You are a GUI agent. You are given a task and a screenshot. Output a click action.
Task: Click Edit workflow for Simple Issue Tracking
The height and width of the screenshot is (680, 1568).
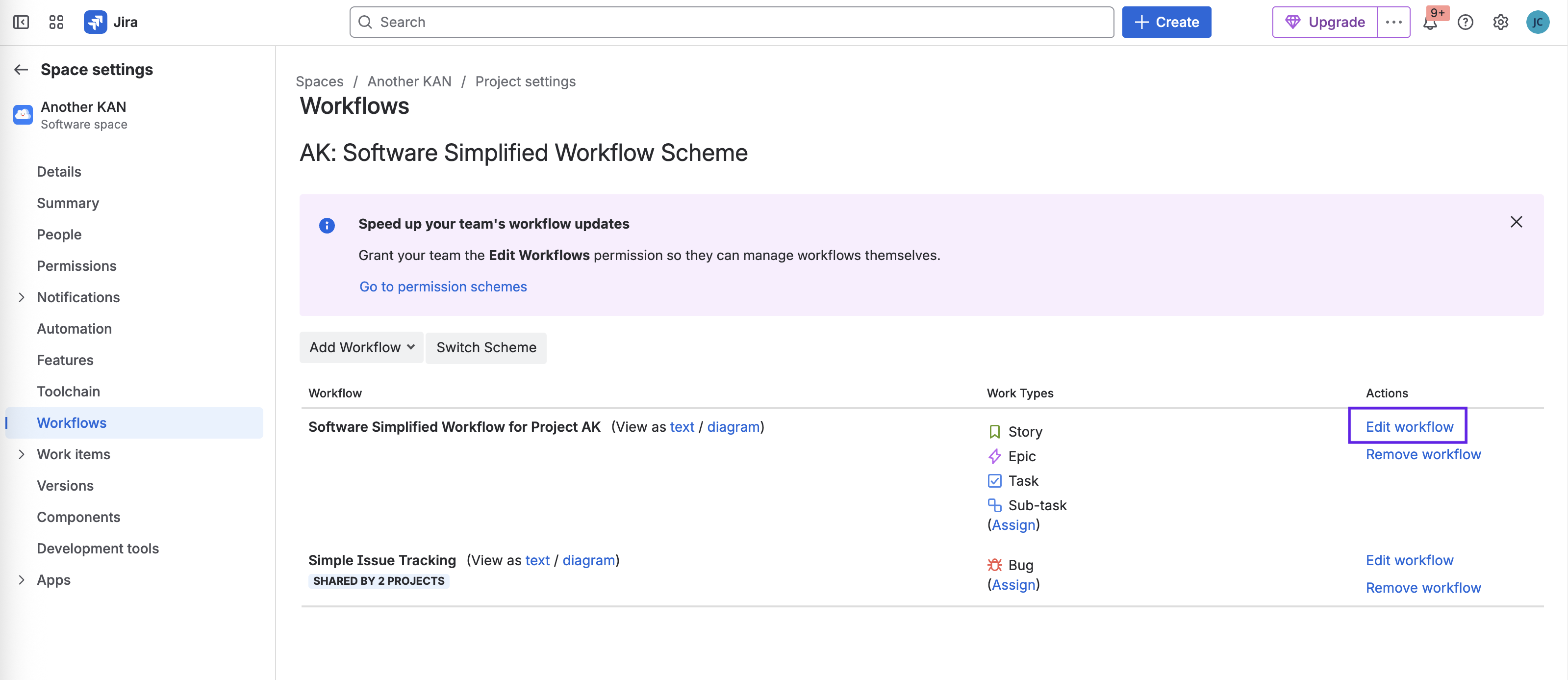(x=1409, y=560)
